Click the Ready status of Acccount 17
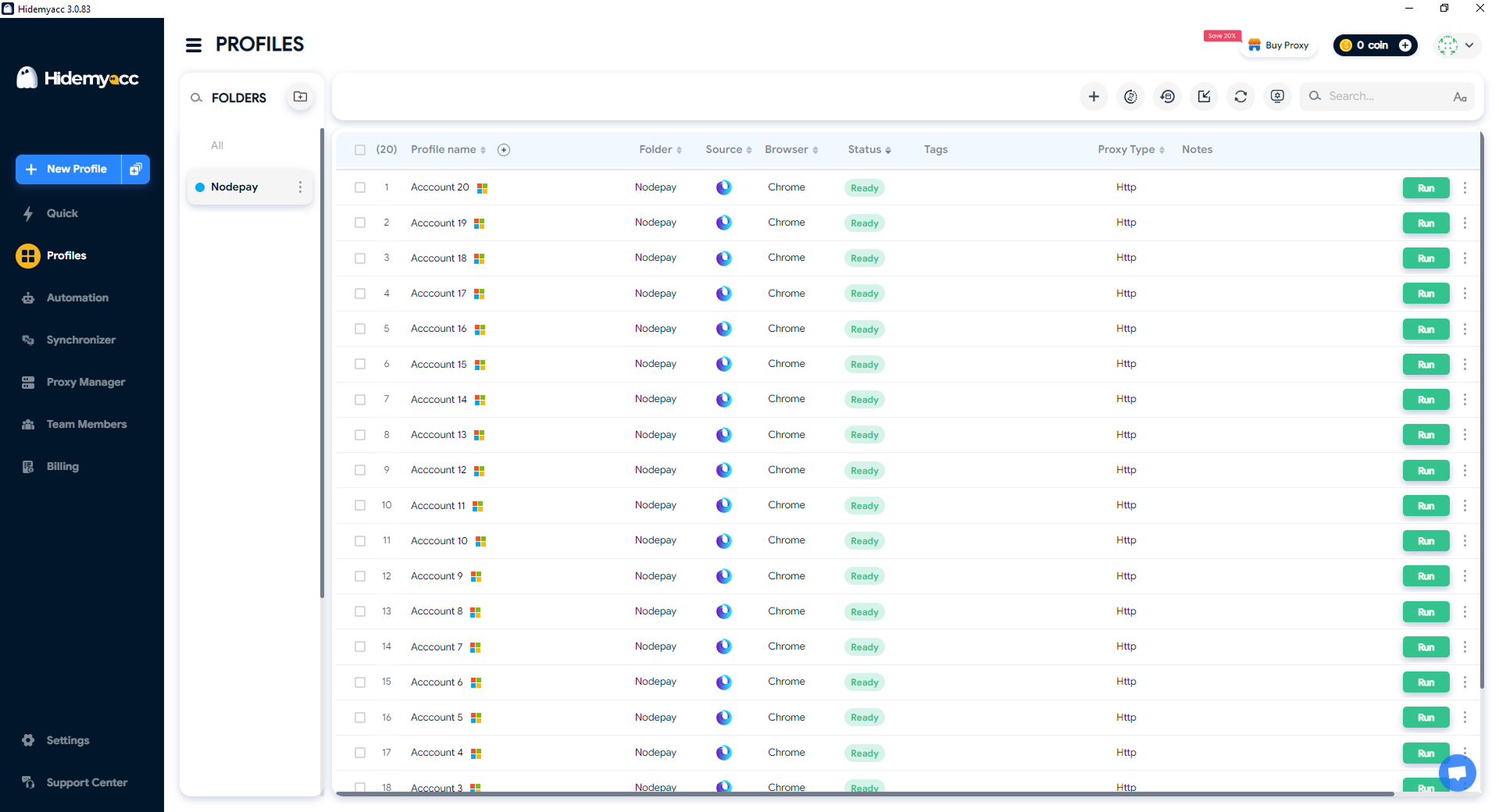 pos(864,294)
